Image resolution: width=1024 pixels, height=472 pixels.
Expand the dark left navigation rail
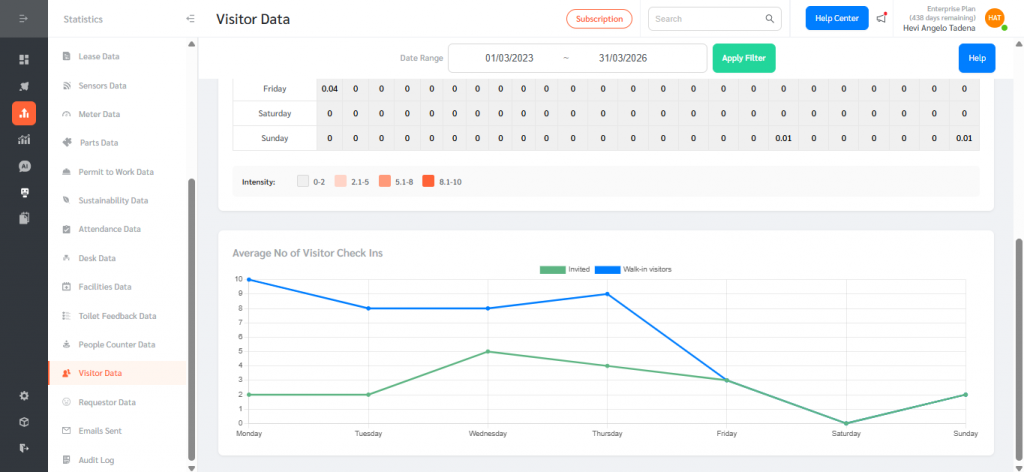click(x=24, y=19)
